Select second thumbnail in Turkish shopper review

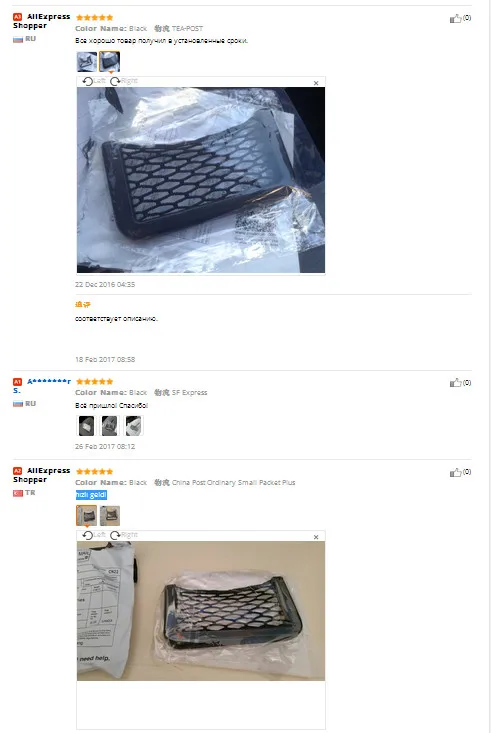[x=110, y=516]
